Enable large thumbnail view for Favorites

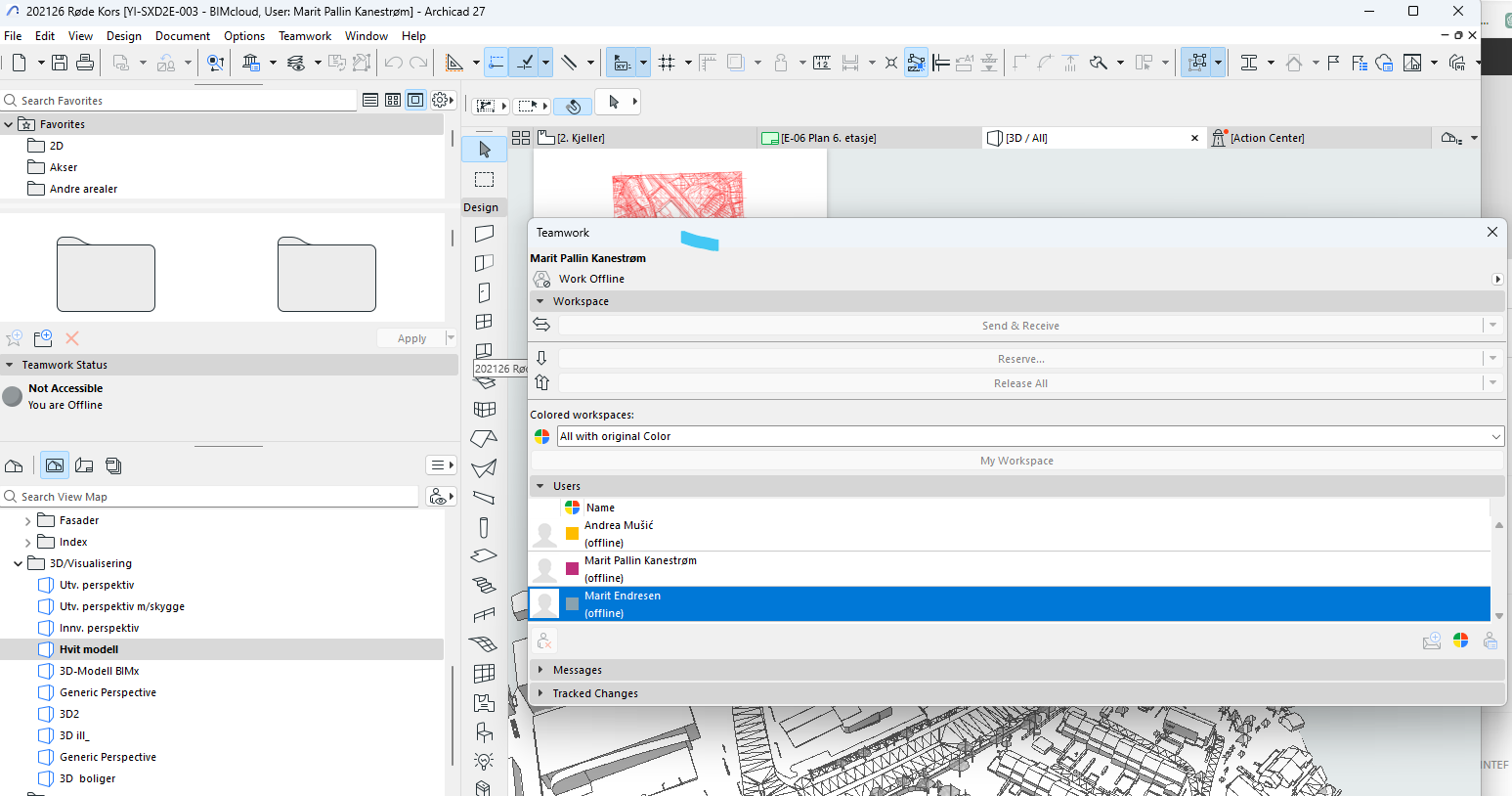click(x=415, y=100)
